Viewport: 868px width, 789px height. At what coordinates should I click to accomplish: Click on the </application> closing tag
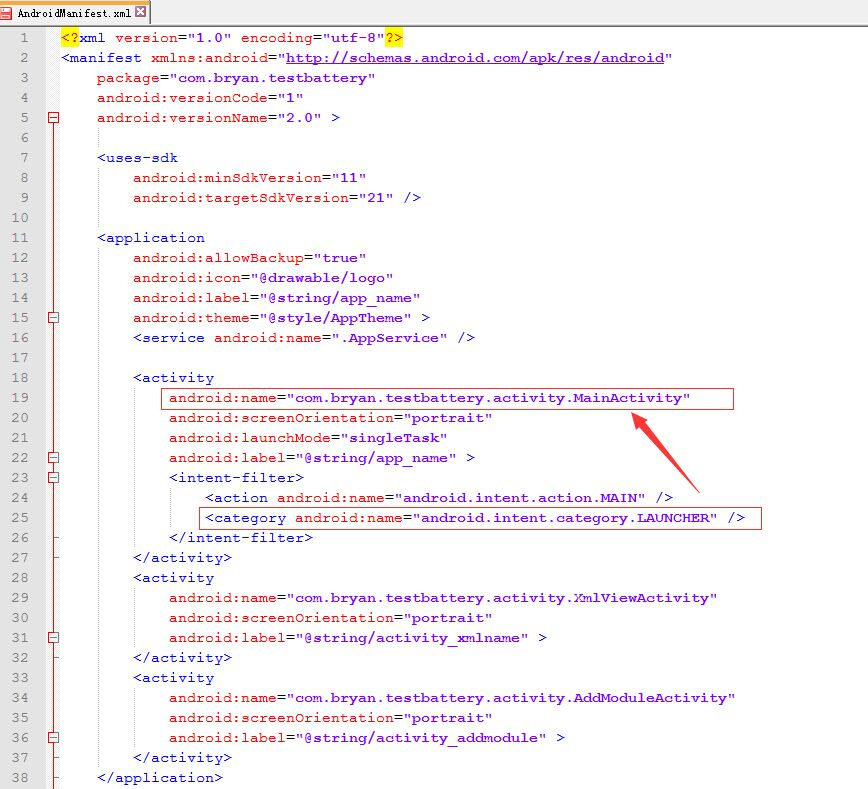tap(160, 778)
